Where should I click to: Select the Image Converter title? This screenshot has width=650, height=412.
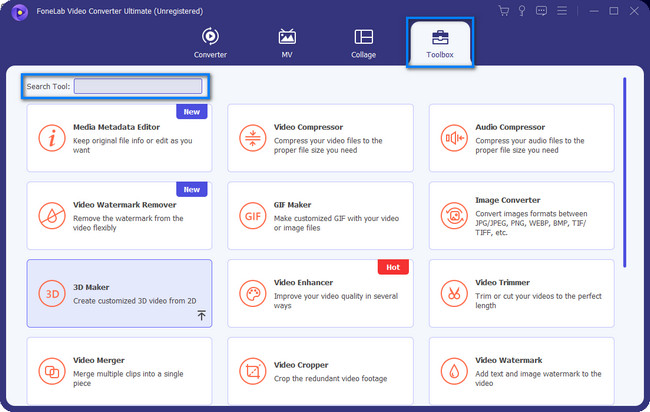pos(508,200)
